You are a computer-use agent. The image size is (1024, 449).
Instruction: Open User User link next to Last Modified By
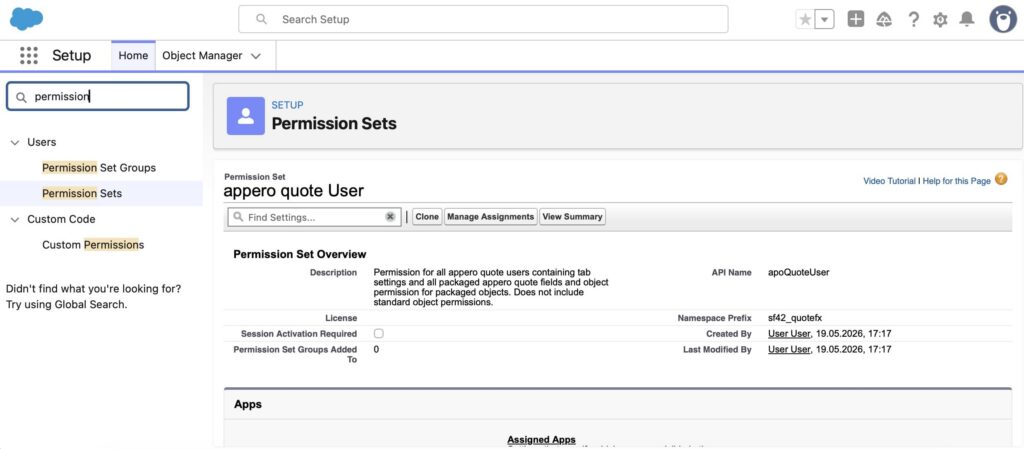[x=790, y=349]
